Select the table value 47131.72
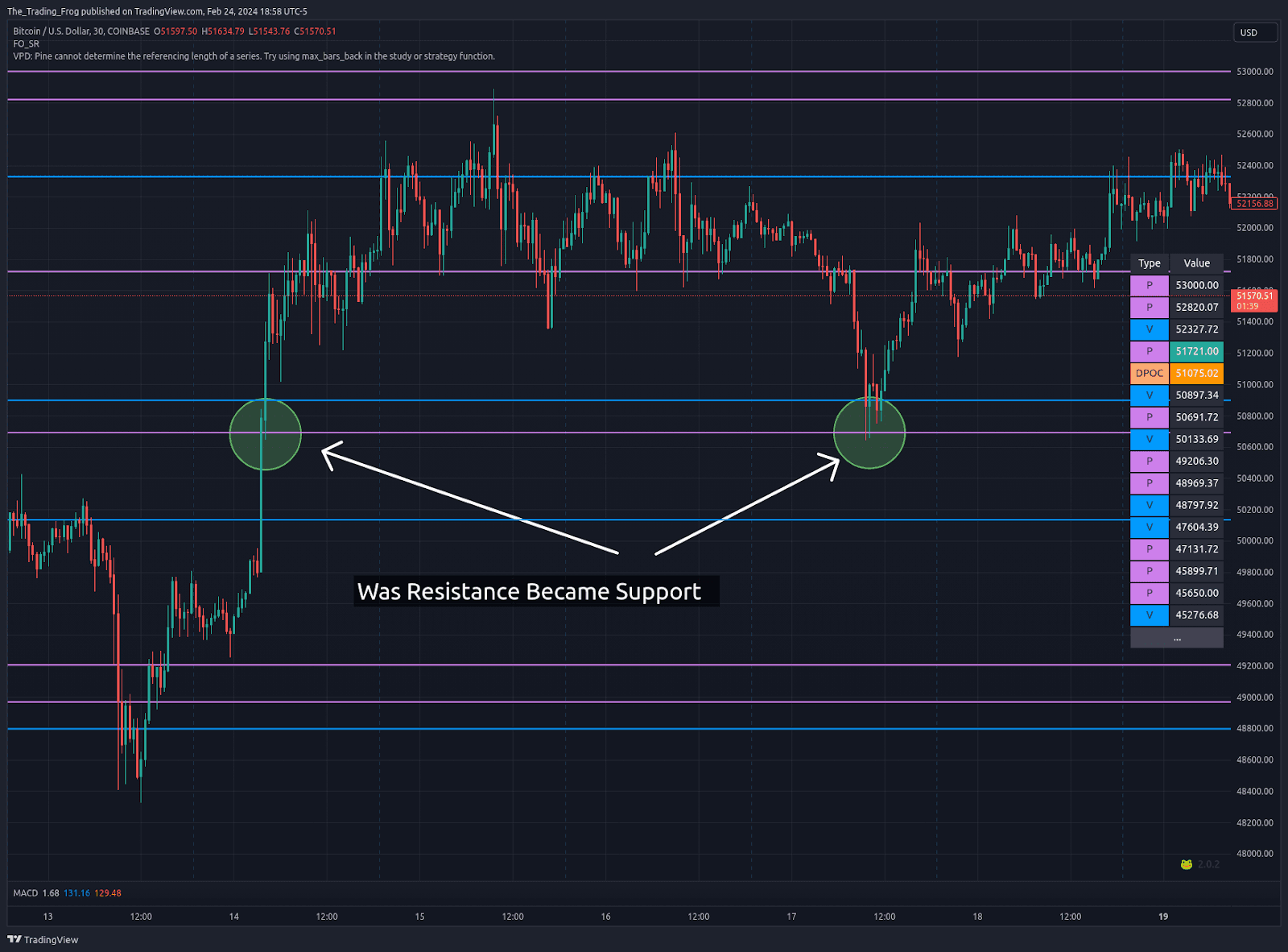The image size is (1288, 952). [1196, 549]
